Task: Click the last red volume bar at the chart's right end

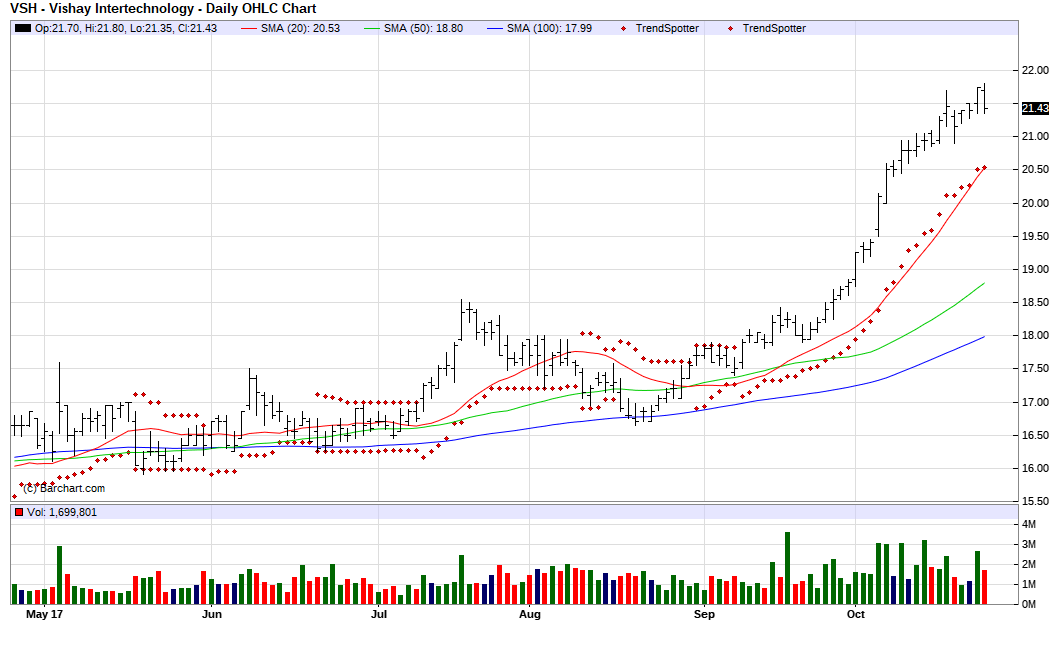Action: pyautogui.click(x=985, y=587)
